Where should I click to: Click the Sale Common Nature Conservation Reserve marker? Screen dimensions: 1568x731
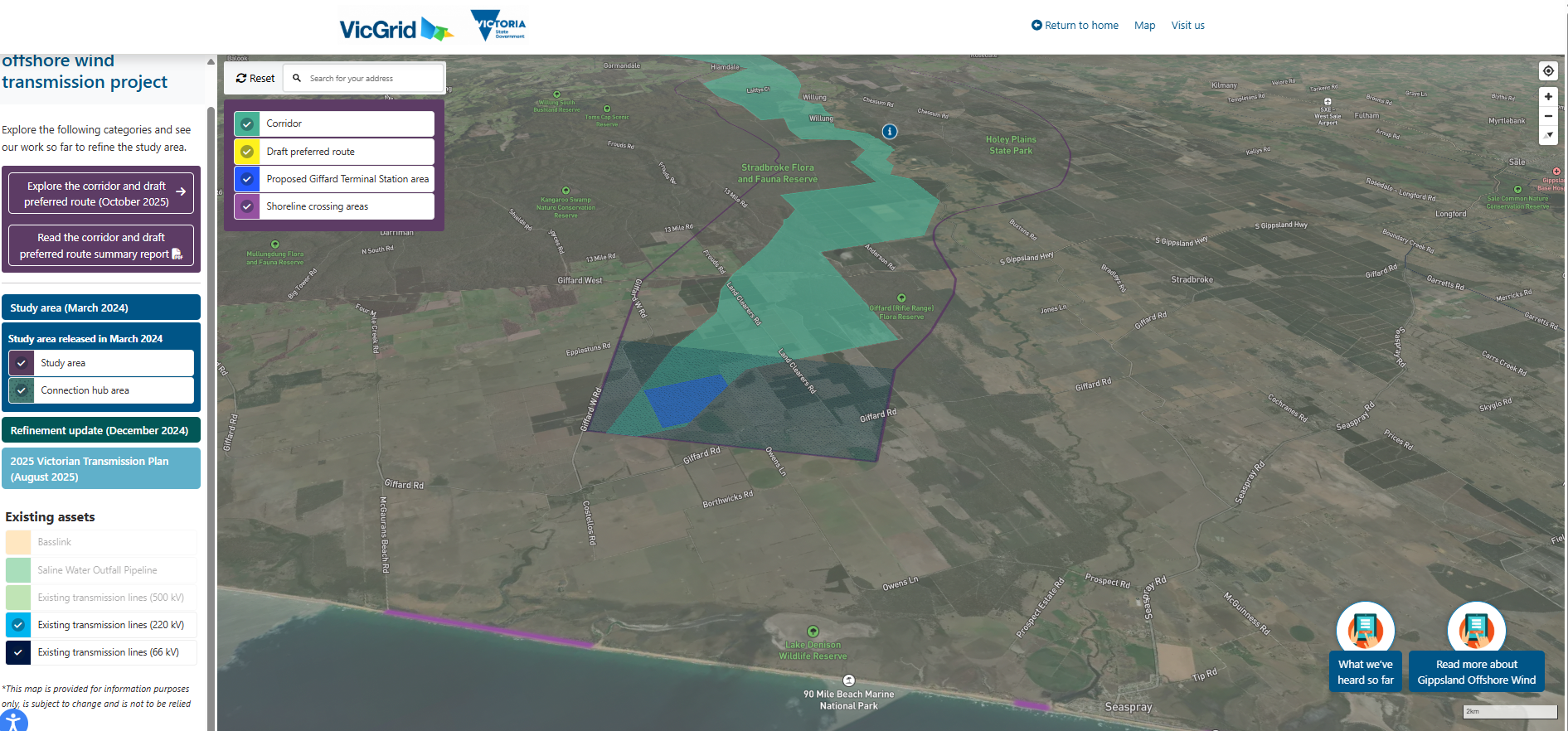point(1517,189)
